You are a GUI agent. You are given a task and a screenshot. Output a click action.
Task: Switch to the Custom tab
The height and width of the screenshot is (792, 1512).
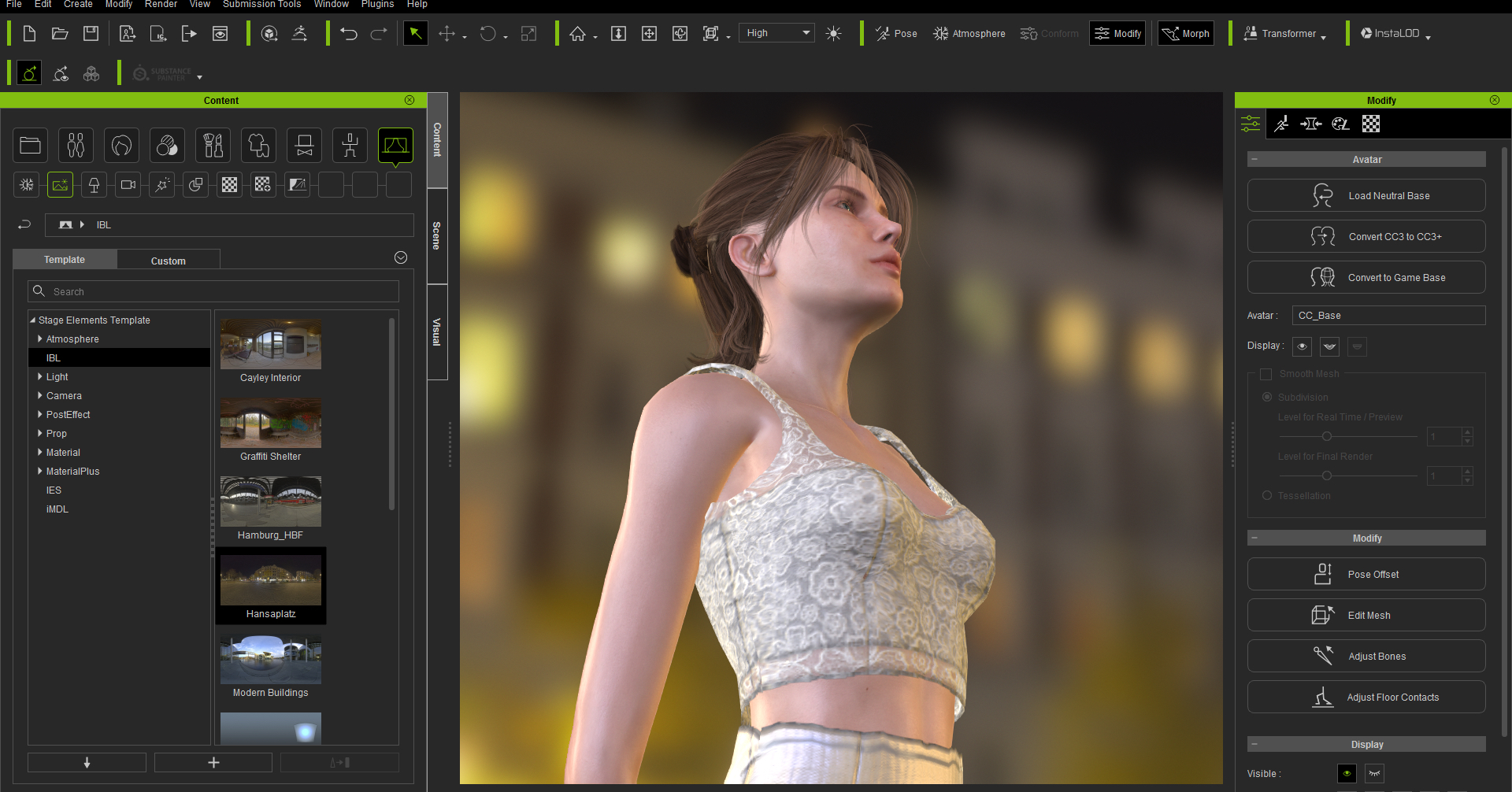[168, 259]
